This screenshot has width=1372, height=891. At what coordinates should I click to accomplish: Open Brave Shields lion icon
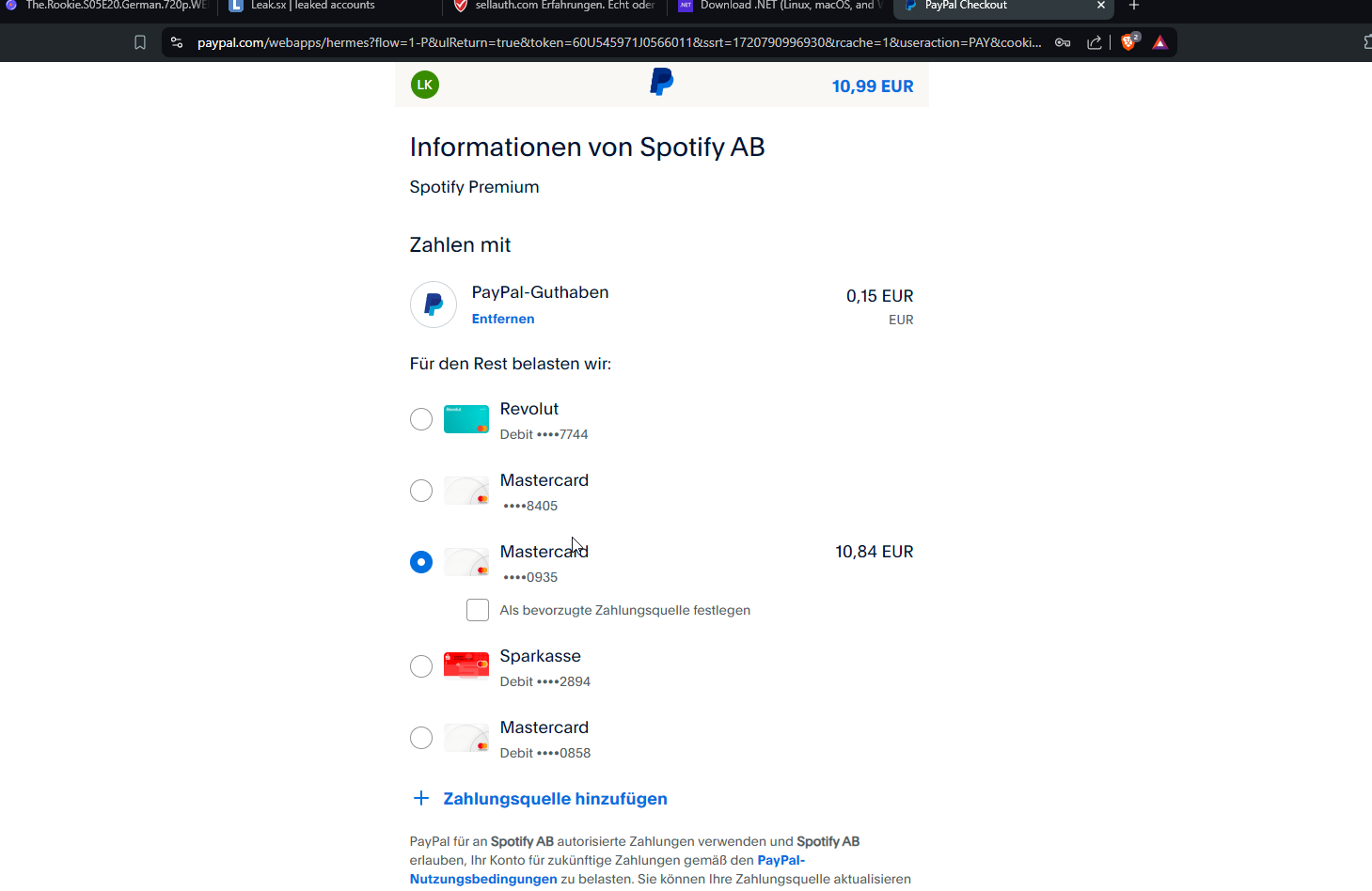click(x=1128, y=42)
